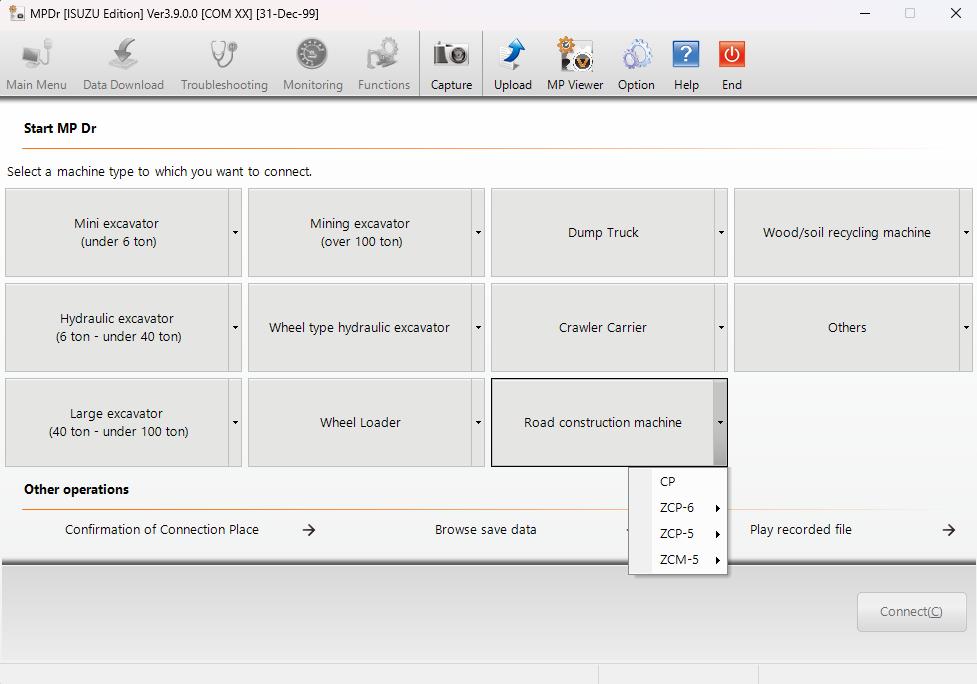This screenshot has width=977, height=684.
Task: Click arrow next to Play recorded file
Action: [x=948, y=530]
